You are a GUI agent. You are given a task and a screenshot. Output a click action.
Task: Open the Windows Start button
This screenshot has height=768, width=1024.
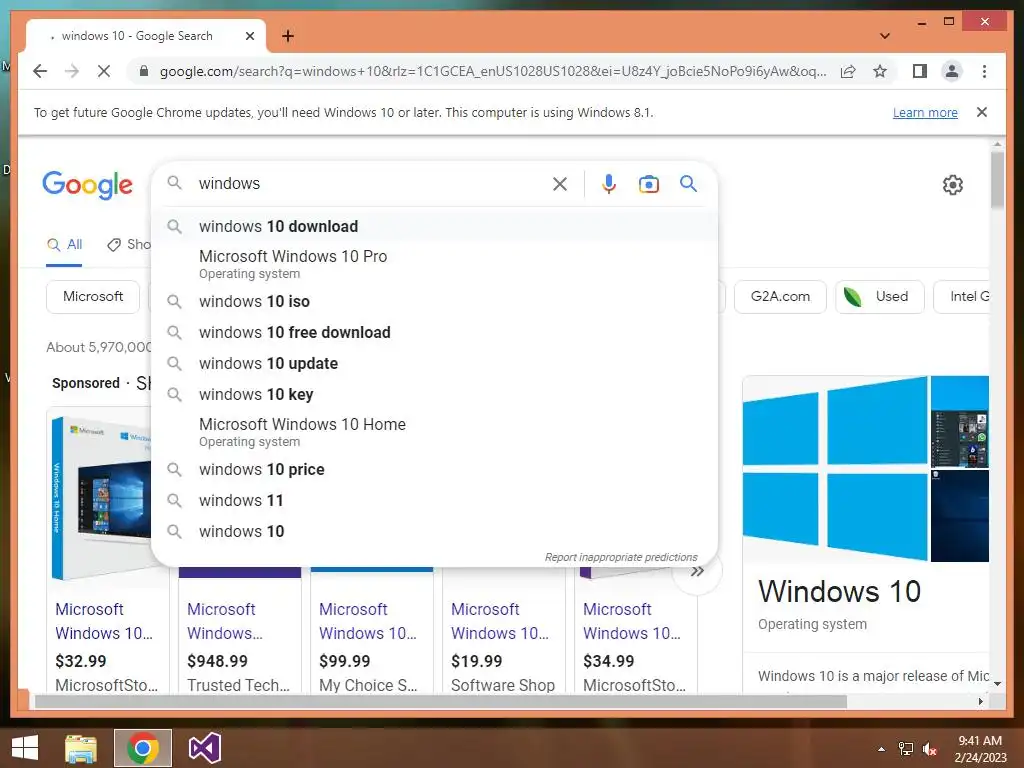25,748
